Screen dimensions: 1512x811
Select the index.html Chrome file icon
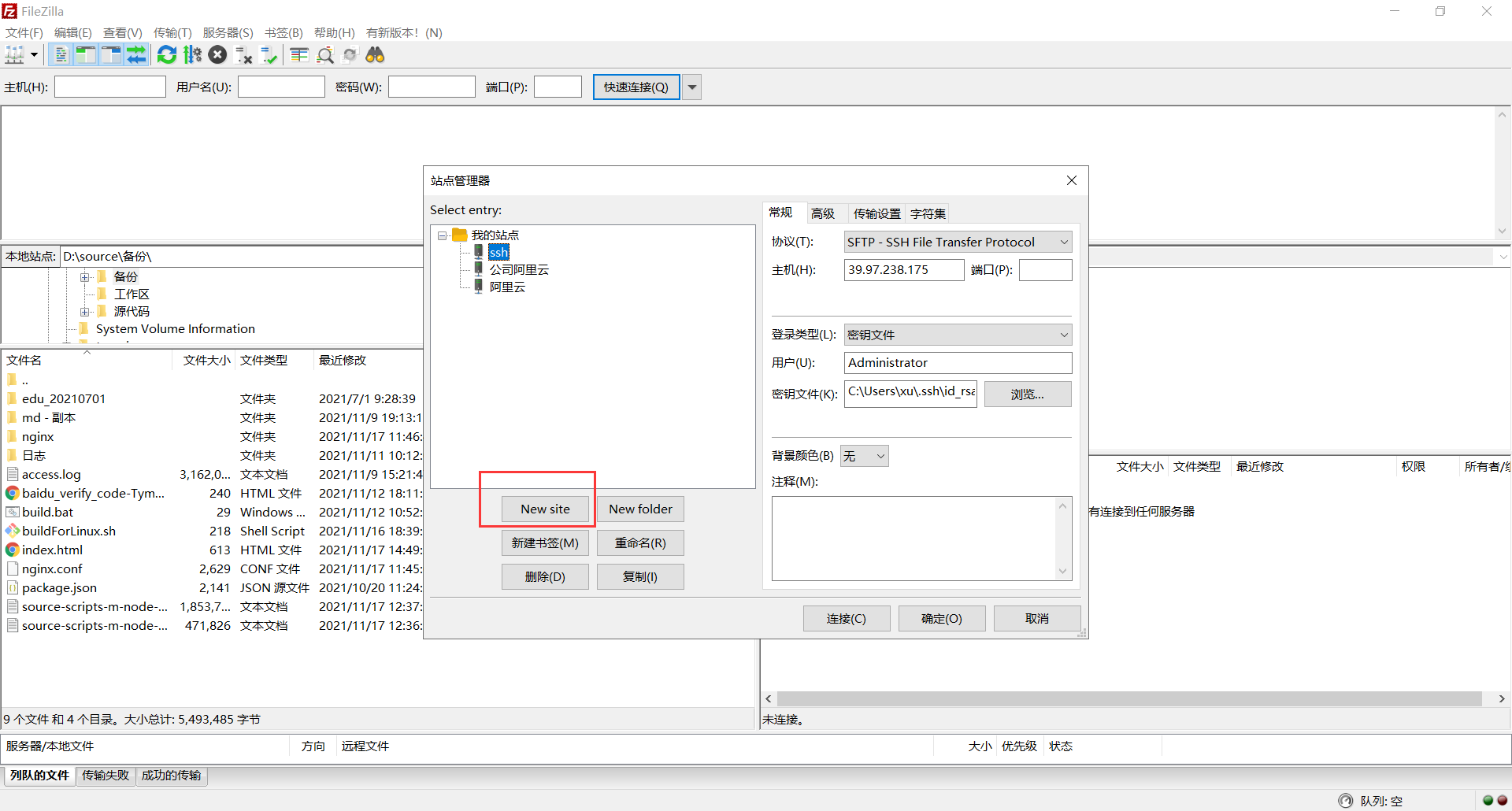[x=13, y=550]
